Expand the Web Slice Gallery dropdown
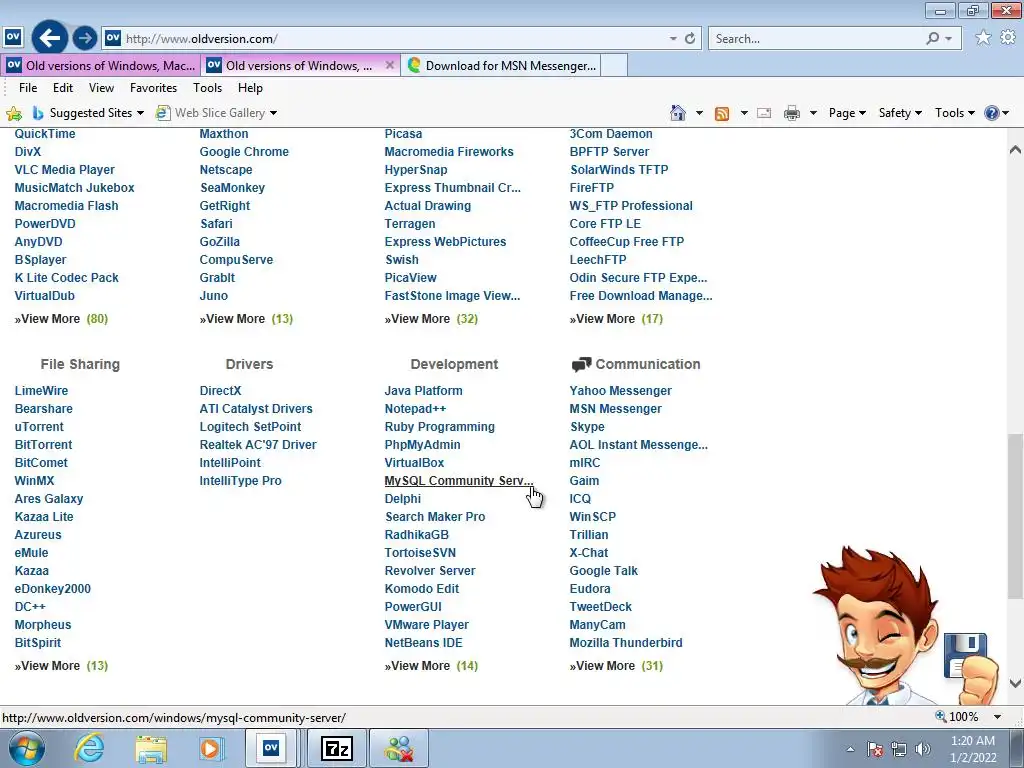The height and width of the screenshot is (768, 1024). click(273, 113)
